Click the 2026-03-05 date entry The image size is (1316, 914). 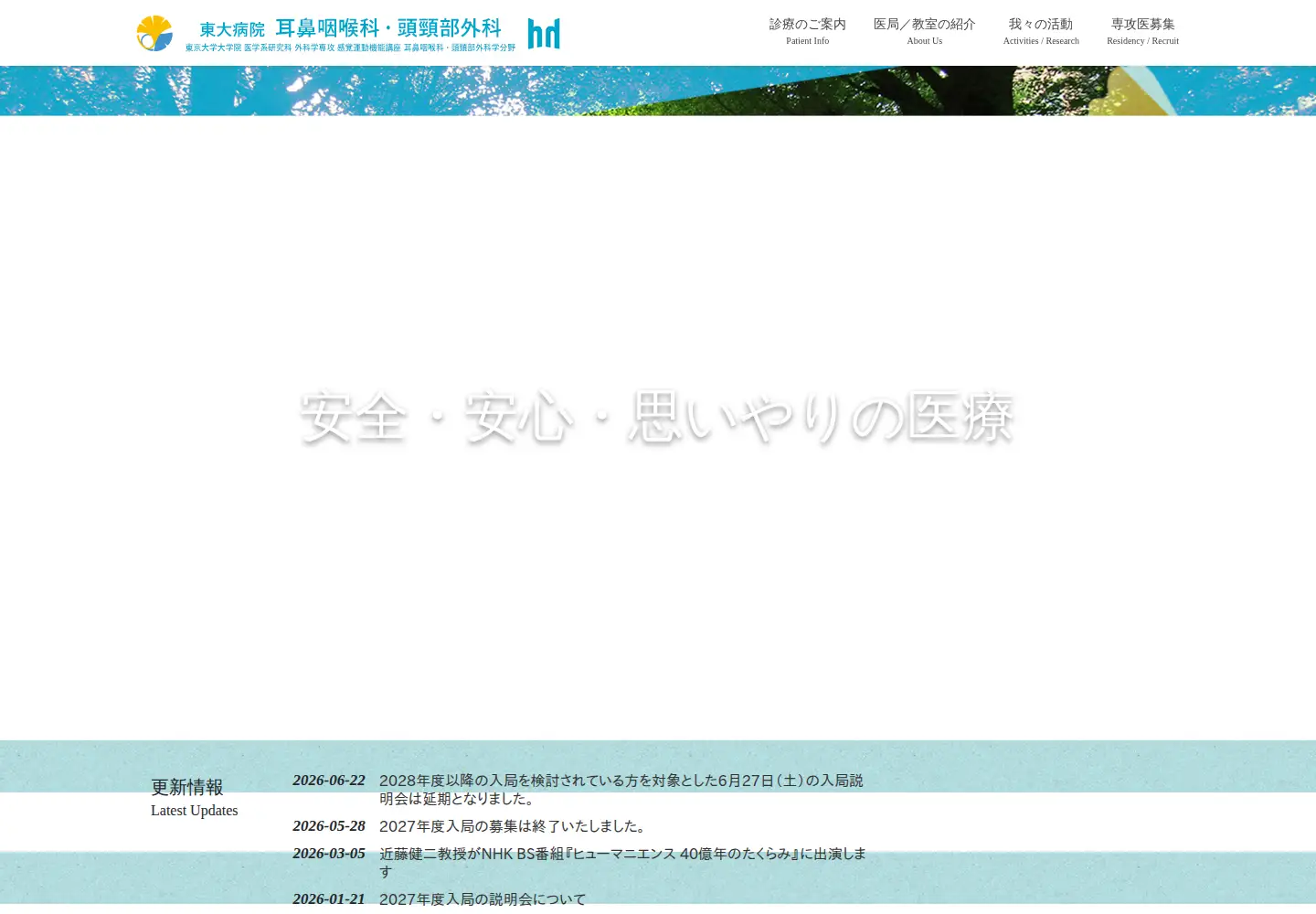(329, 854)
